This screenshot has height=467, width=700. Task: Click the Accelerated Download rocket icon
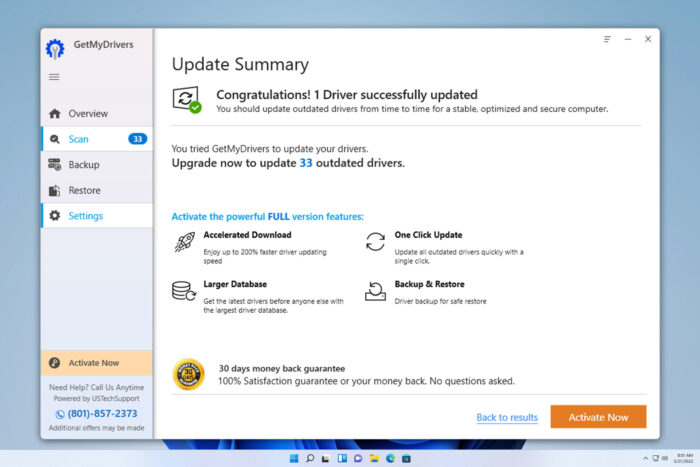(184, 242)
